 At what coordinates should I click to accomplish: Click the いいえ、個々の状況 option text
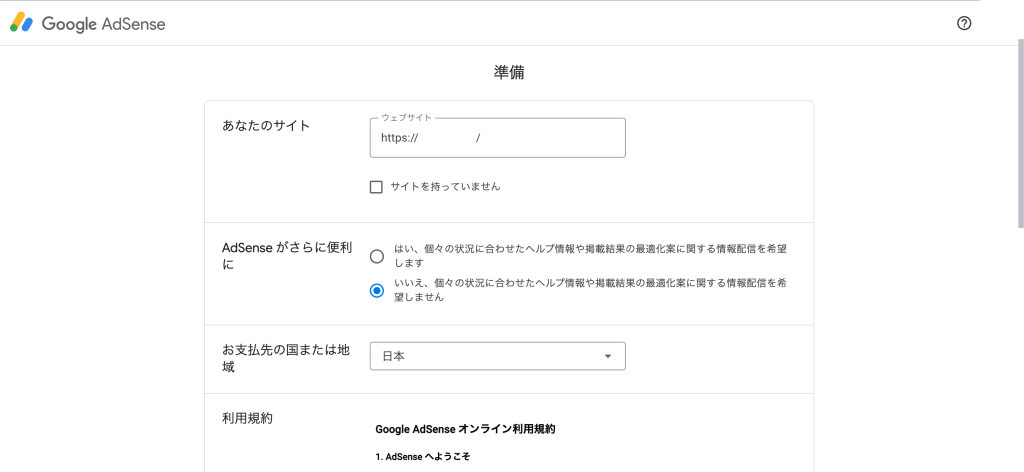click(x=590, y=290)
